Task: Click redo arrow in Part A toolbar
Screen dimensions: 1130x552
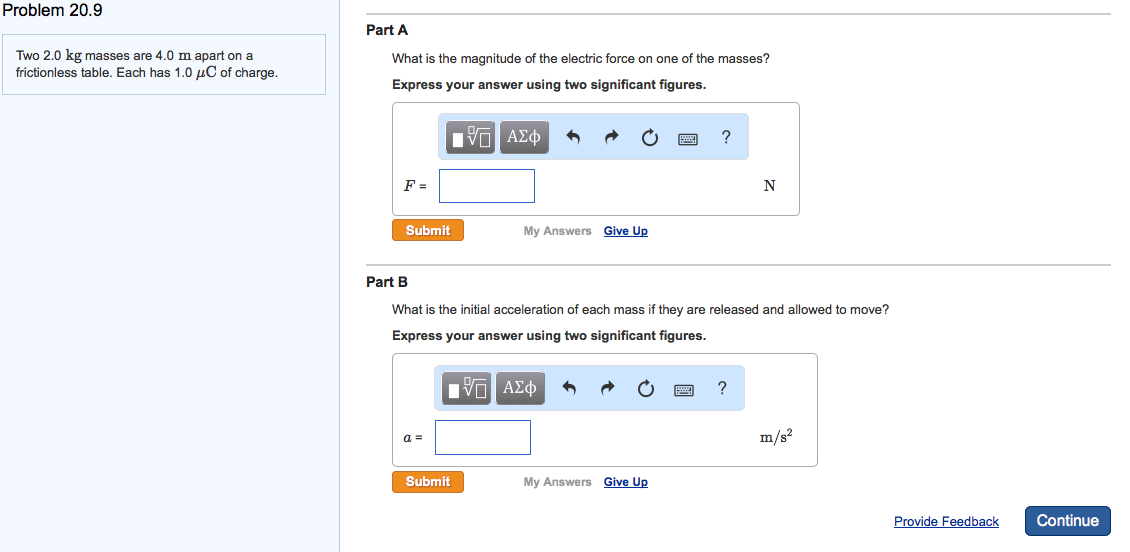Action: coord(612,138)
